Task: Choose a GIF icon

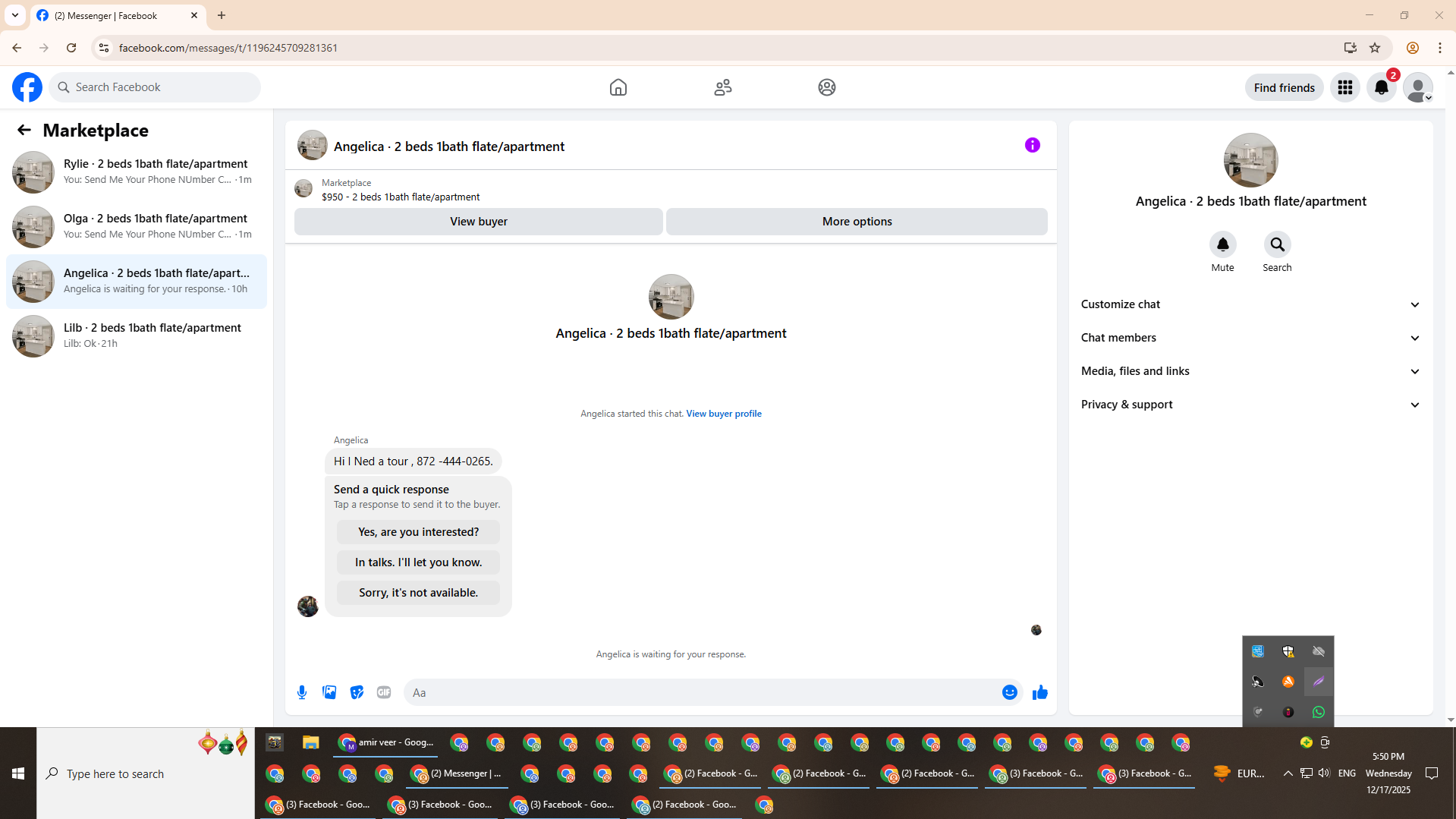Action: 384,692
